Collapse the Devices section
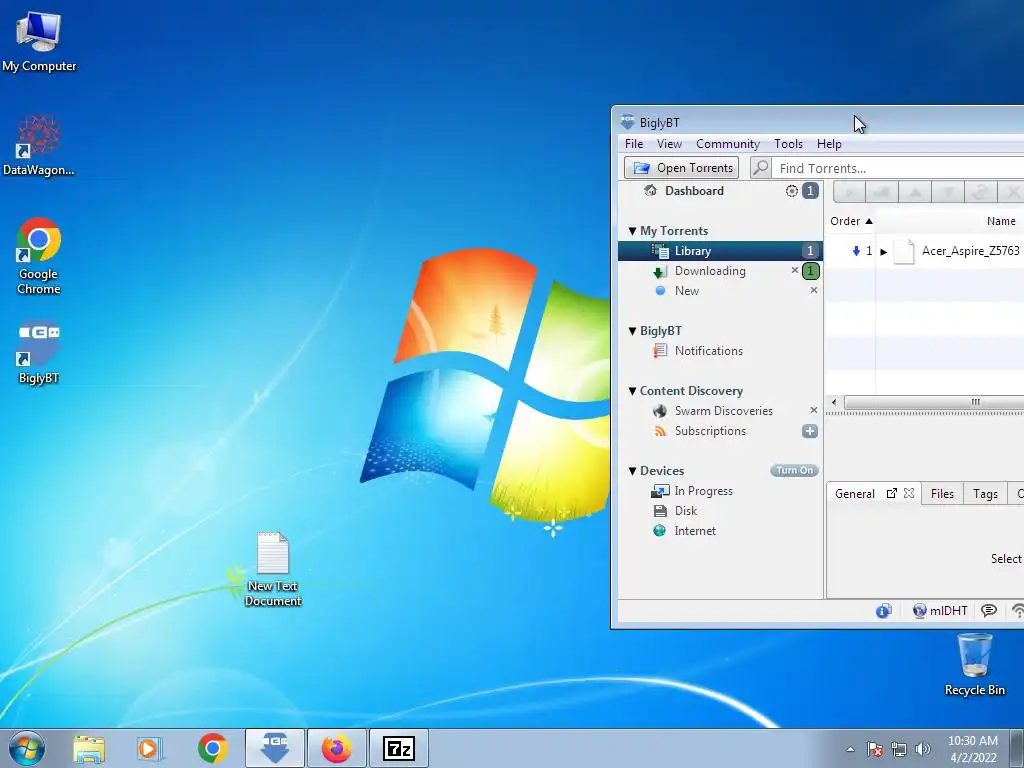 [632, 471]
